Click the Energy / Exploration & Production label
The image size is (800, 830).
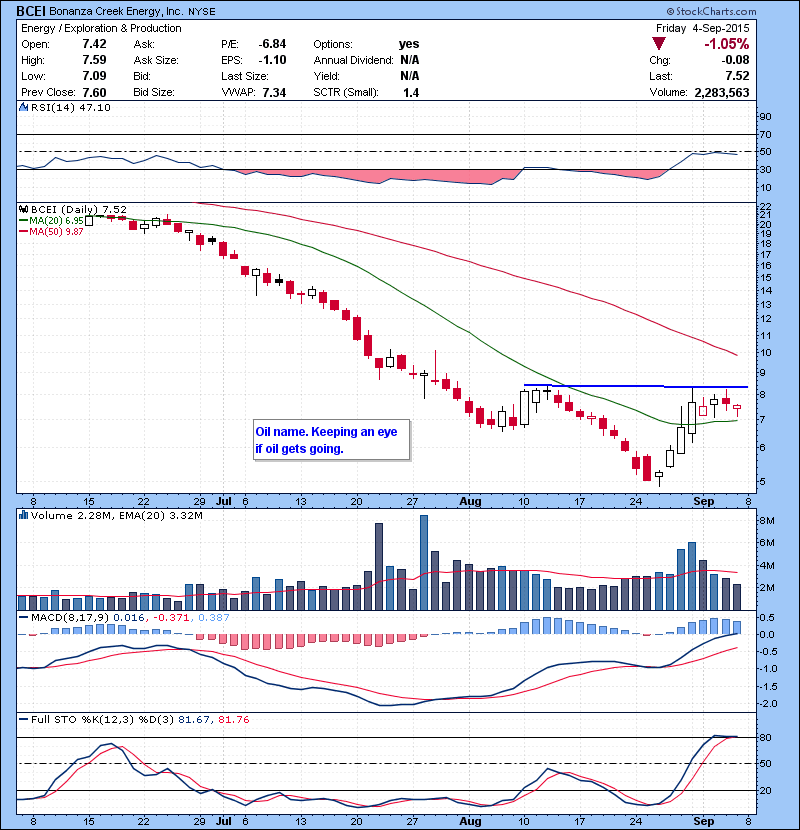(101, 28)
